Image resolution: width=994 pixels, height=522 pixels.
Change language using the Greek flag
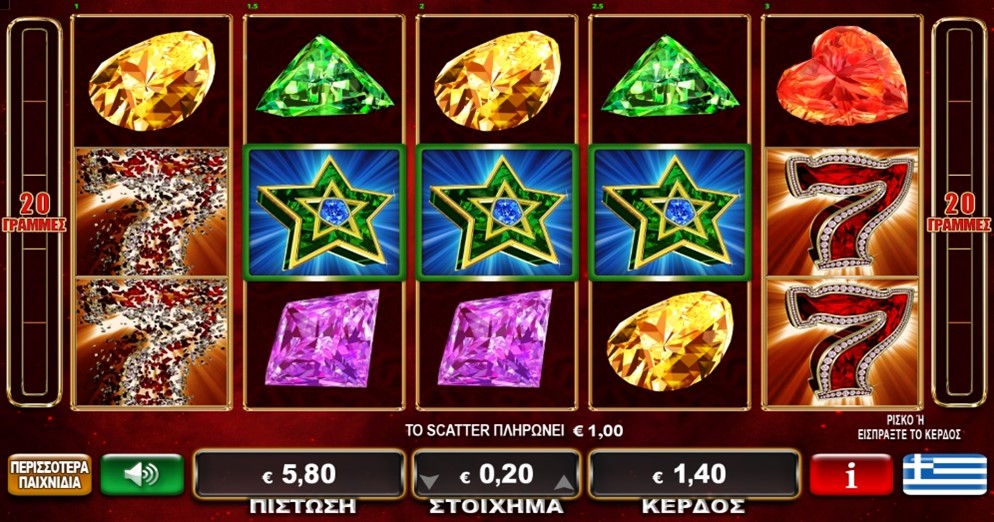(945, 474)
